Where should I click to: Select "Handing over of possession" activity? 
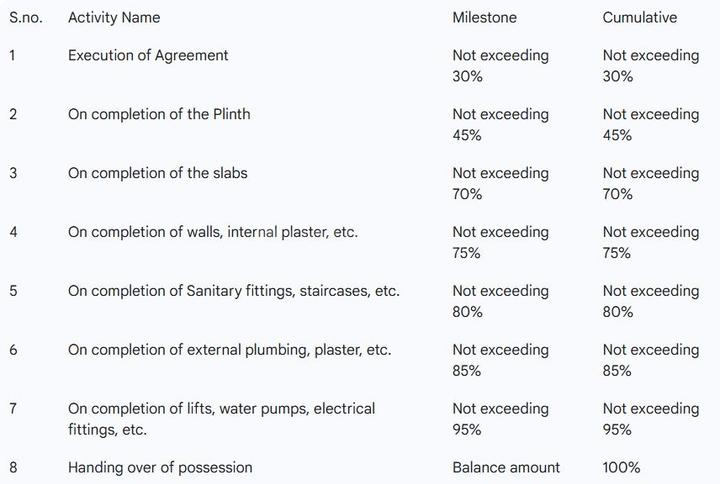click(160, 467)
